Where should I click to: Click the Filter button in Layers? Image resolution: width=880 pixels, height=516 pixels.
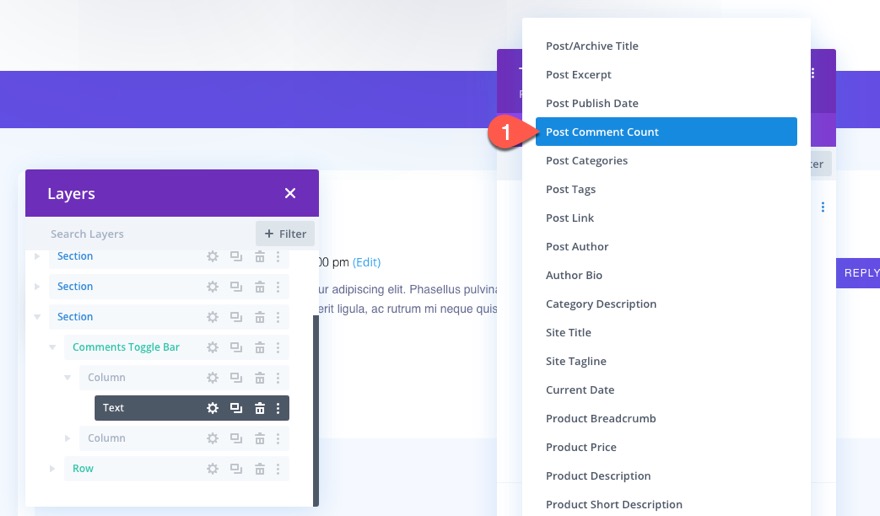(x=285, y=234)
